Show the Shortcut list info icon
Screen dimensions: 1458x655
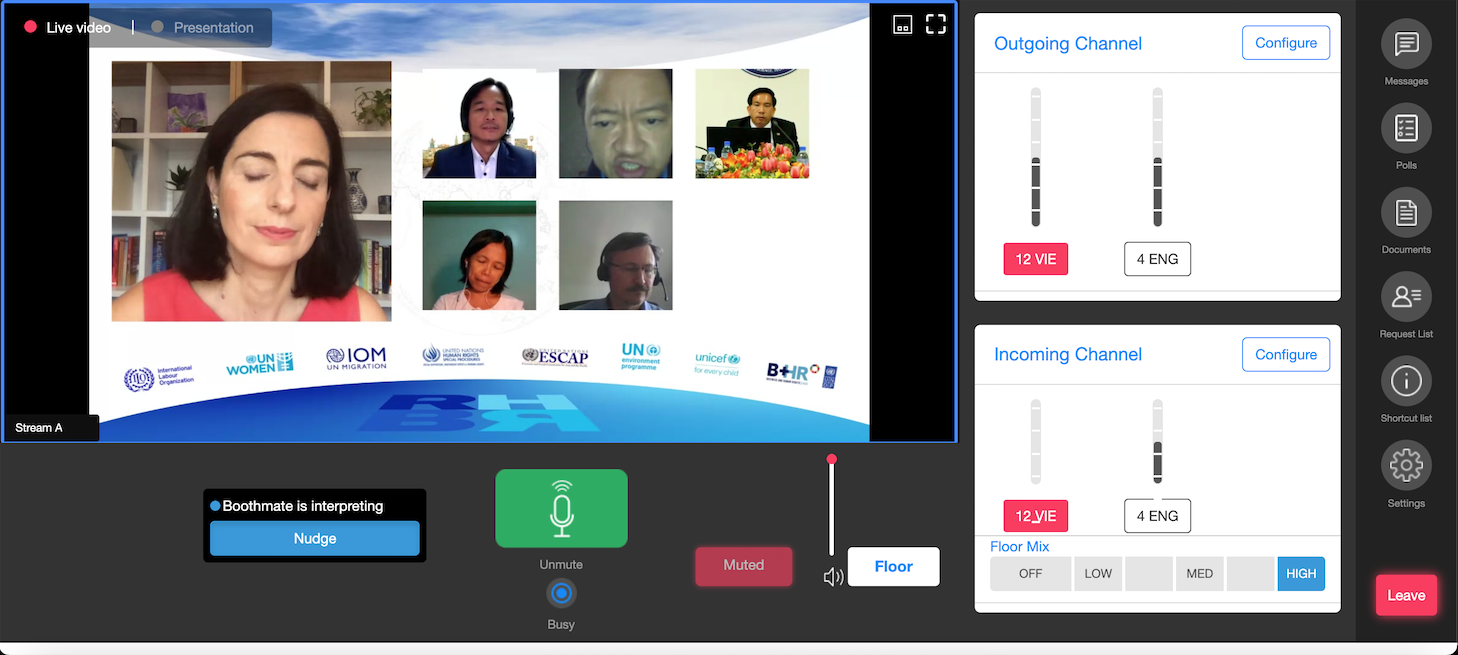pos(1406,382)
